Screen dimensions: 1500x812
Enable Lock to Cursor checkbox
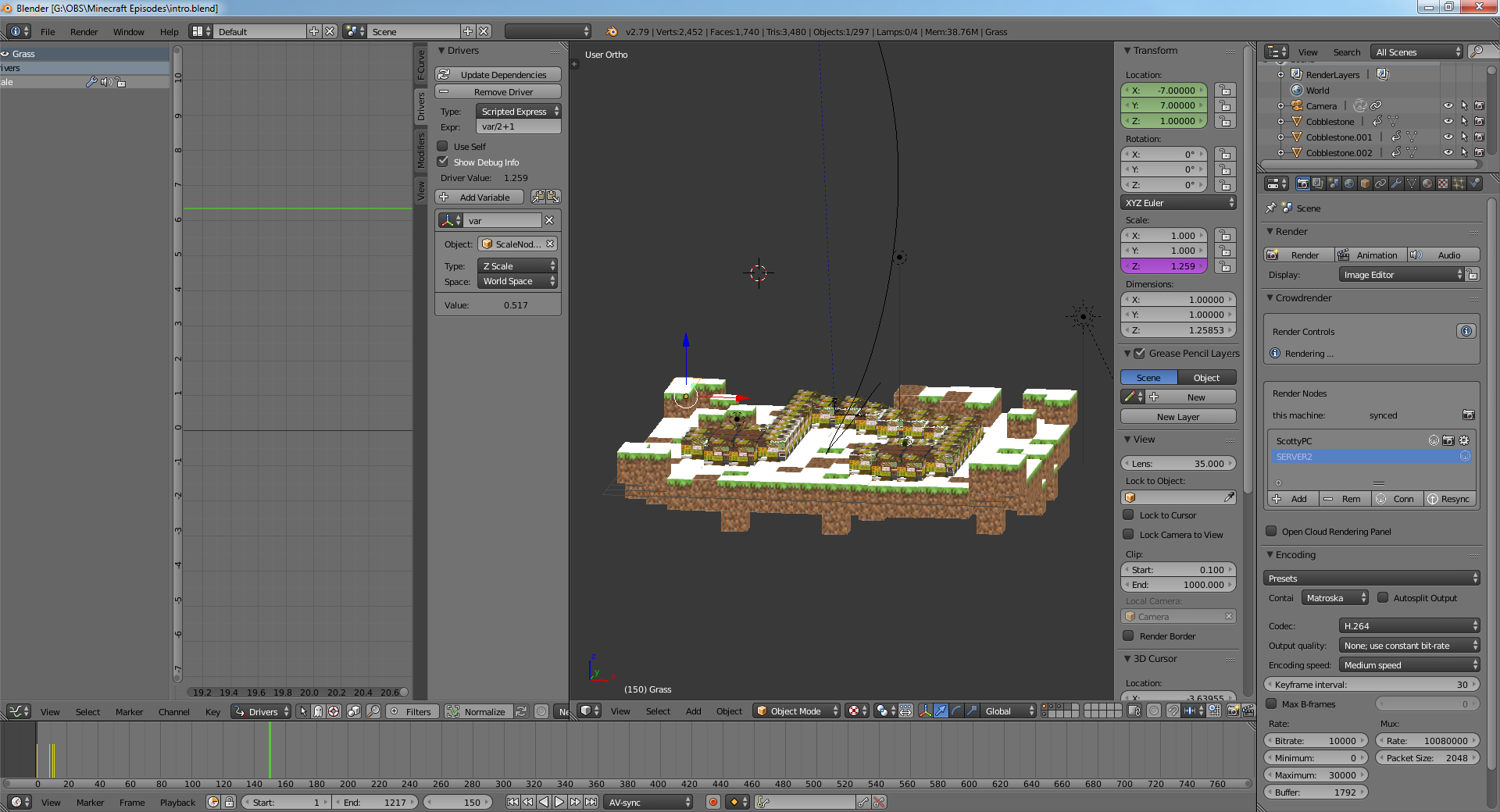[x=1128, y=515]
